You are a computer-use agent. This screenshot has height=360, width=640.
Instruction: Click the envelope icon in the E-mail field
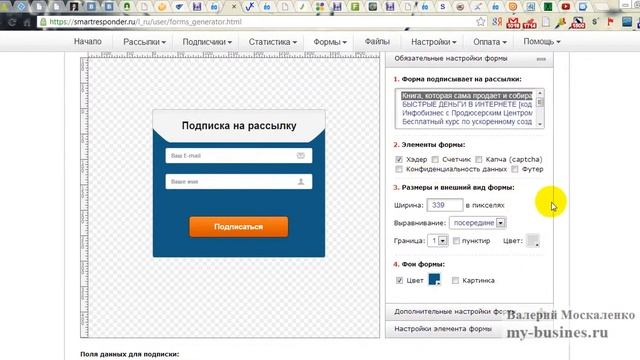click(x=301, y=156)
